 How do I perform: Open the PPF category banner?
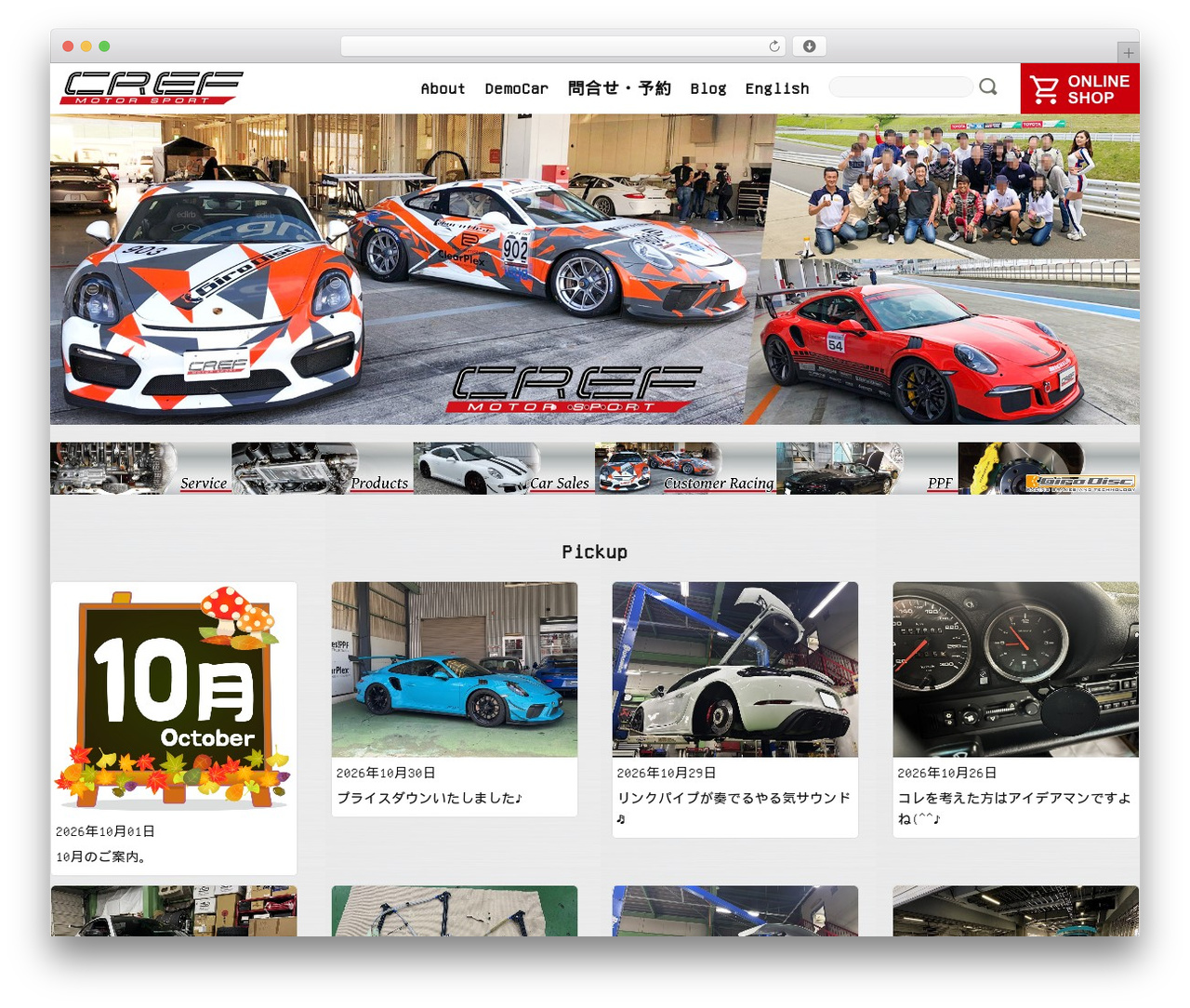coord(866,468)
